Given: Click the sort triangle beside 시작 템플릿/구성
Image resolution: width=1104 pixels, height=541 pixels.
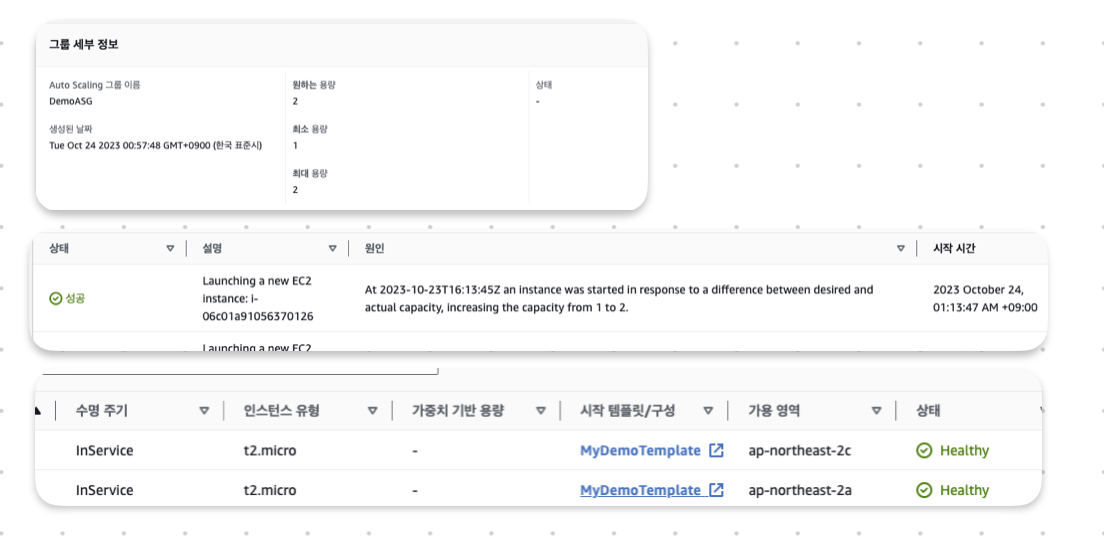Looking at the screenshot, I should 708,410.
